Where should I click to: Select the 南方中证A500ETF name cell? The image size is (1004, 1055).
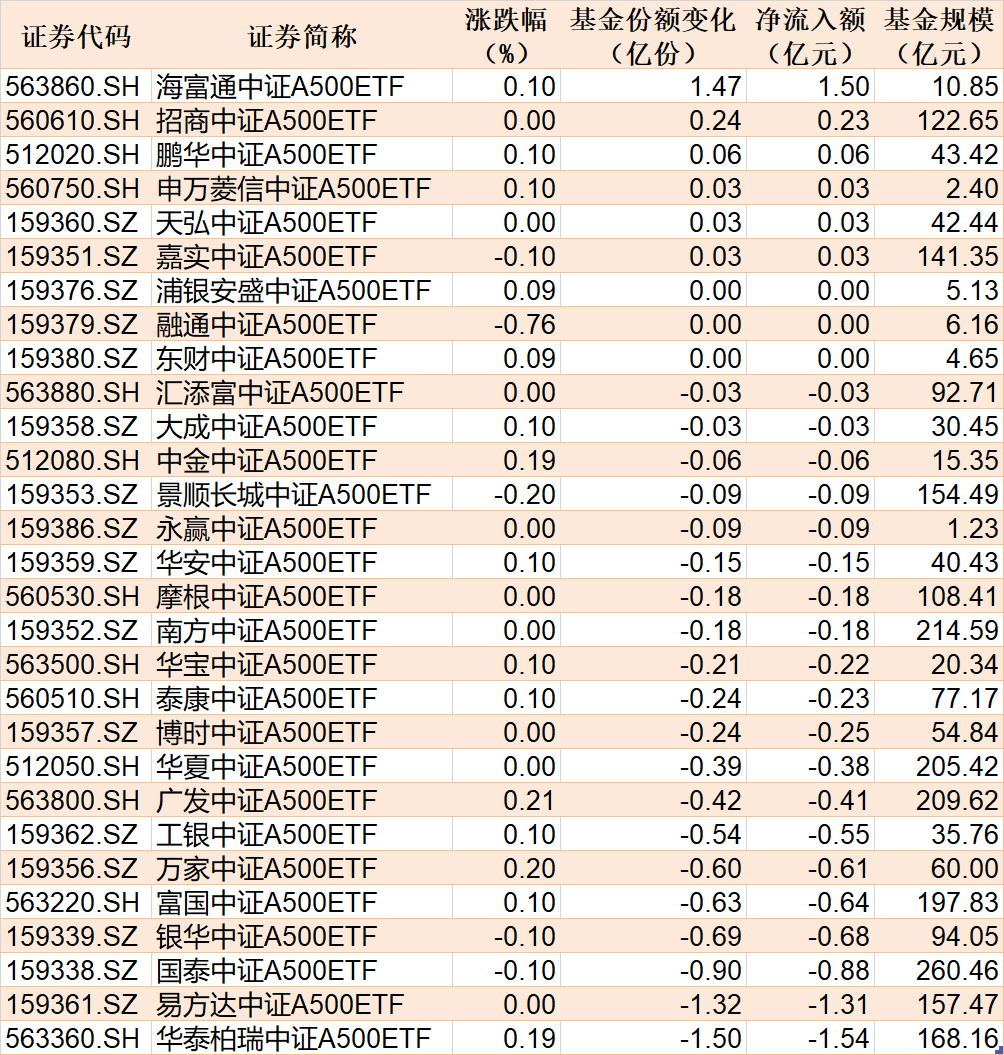tap(266, 631)
